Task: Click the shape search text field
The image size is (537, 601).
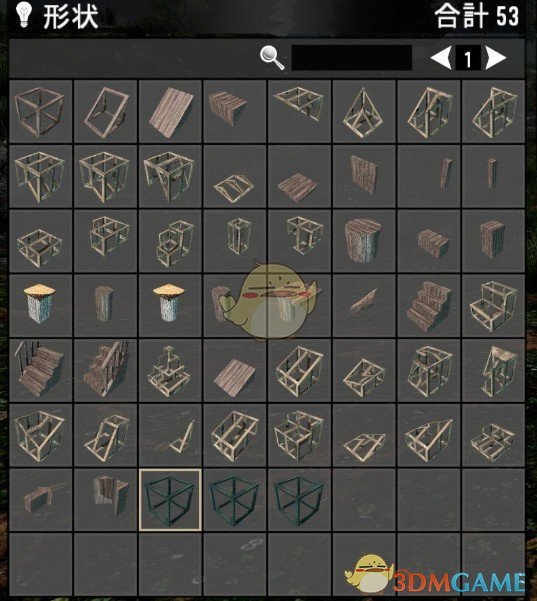Action: [351, 58]
